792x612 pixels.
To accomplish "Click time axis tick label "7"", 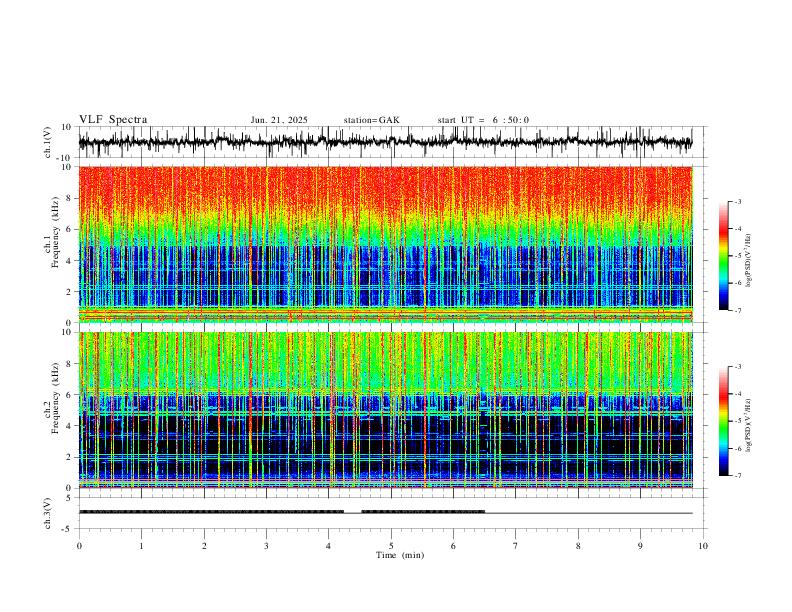I will [x=516, y=546].
